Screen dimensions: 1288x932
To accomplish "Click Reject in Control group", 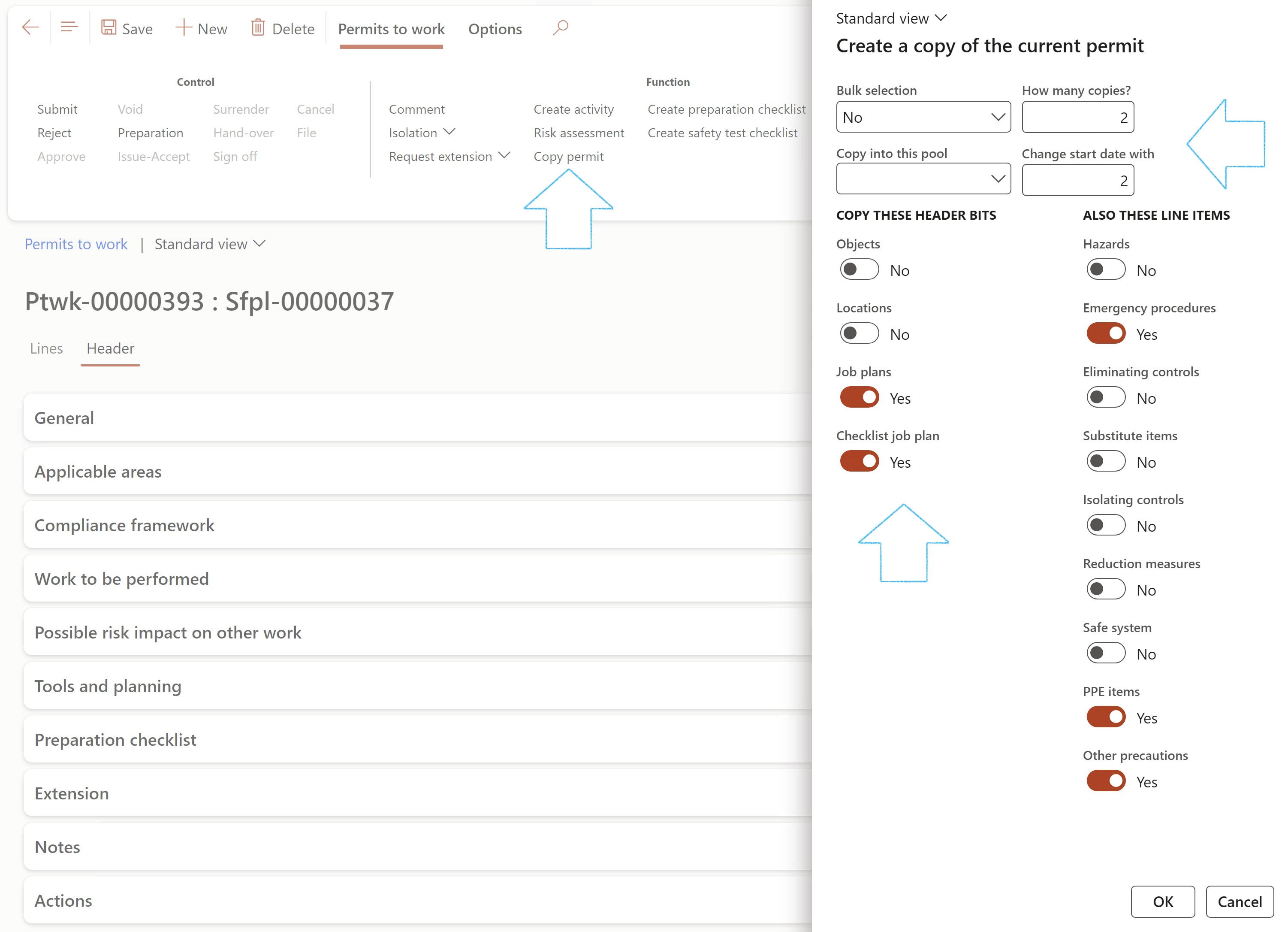I will 54,133.
